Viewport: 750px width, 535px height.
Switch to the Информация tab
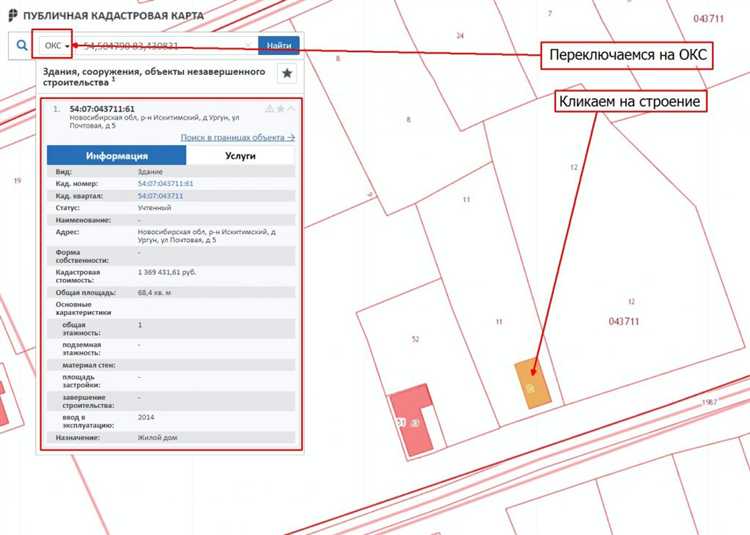click(x=116, y=156)
